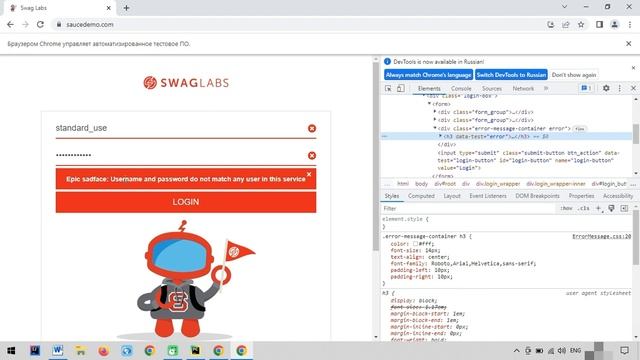
Task: Click Always match Chrome's language
Action: 428,75
